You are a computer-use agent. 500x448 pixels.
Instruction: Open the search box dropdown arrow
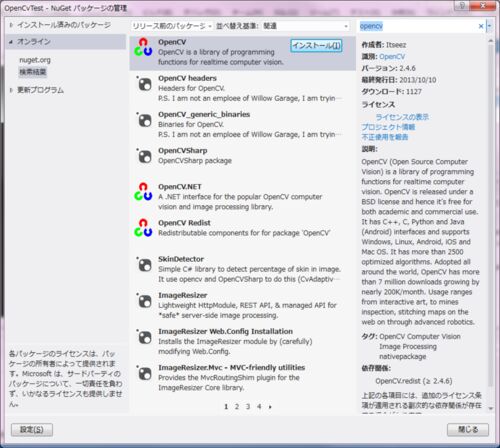pos(489,26)
